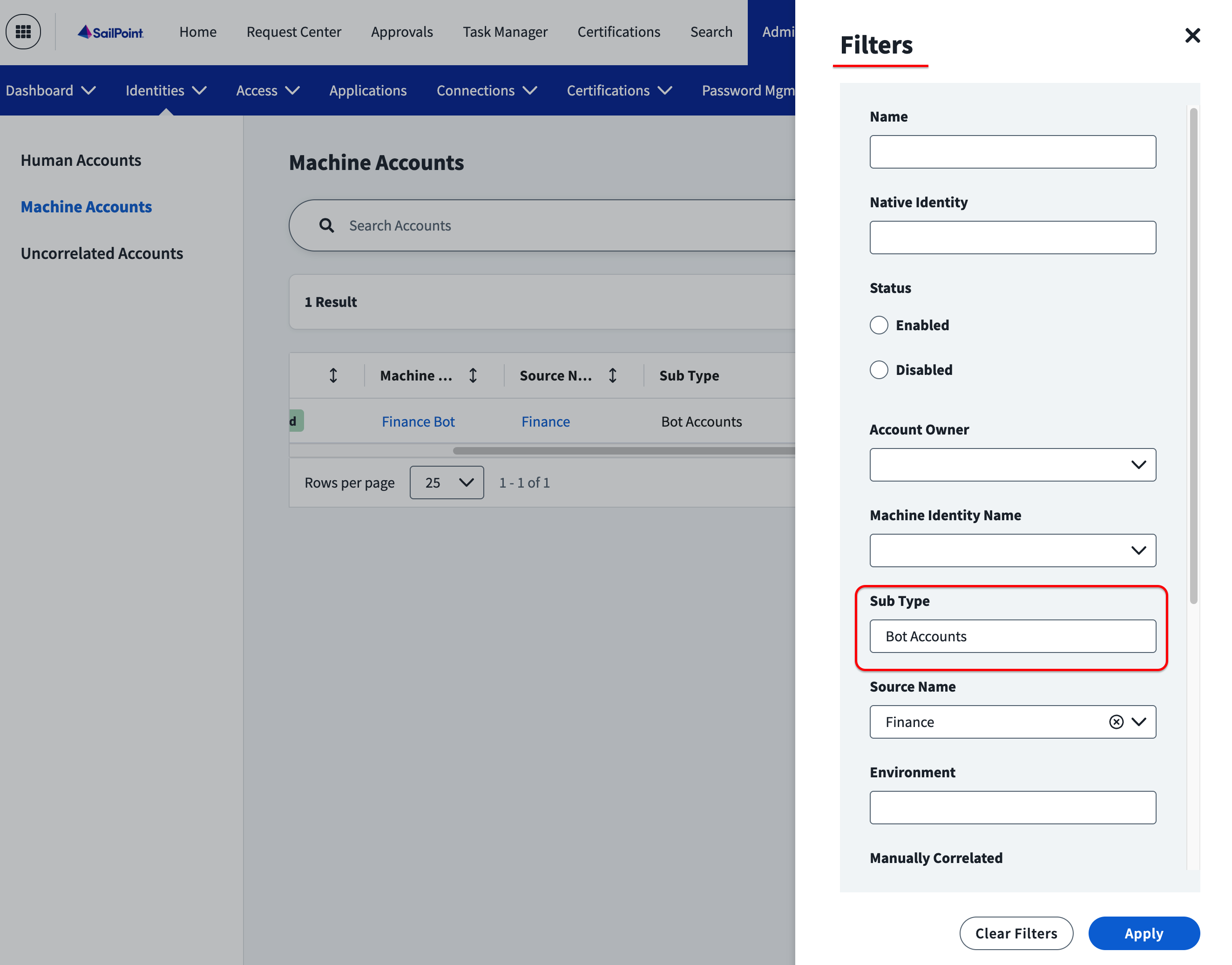Sort the Machine column using its sort arrows

pos(473,375)
